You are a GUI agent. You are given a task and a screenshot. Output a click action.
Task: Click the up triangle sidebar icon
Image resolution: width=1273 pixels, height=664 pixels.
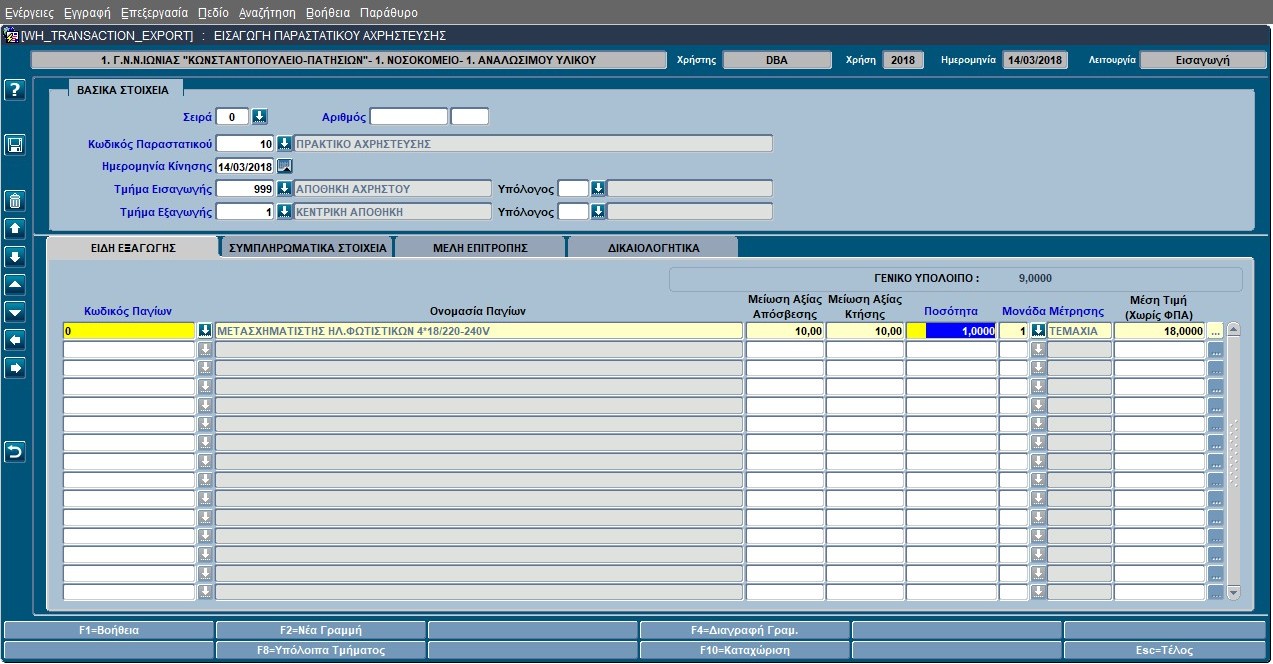tap(15, 284)
